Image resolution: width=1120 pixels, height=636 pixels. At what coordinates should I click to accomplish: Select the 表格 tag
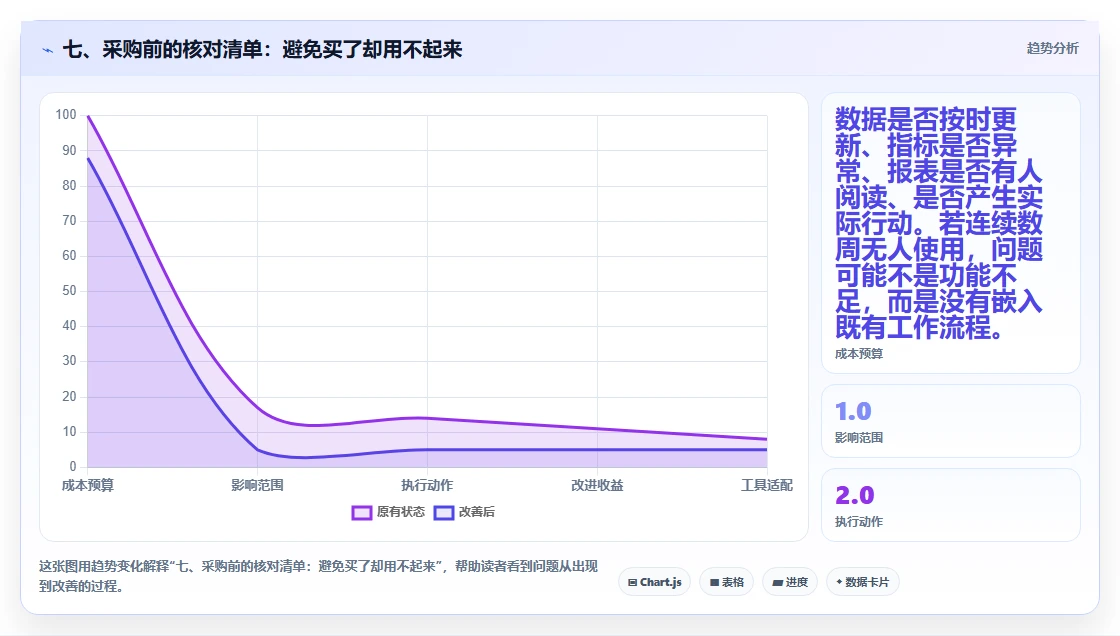(x=726, y=582)
